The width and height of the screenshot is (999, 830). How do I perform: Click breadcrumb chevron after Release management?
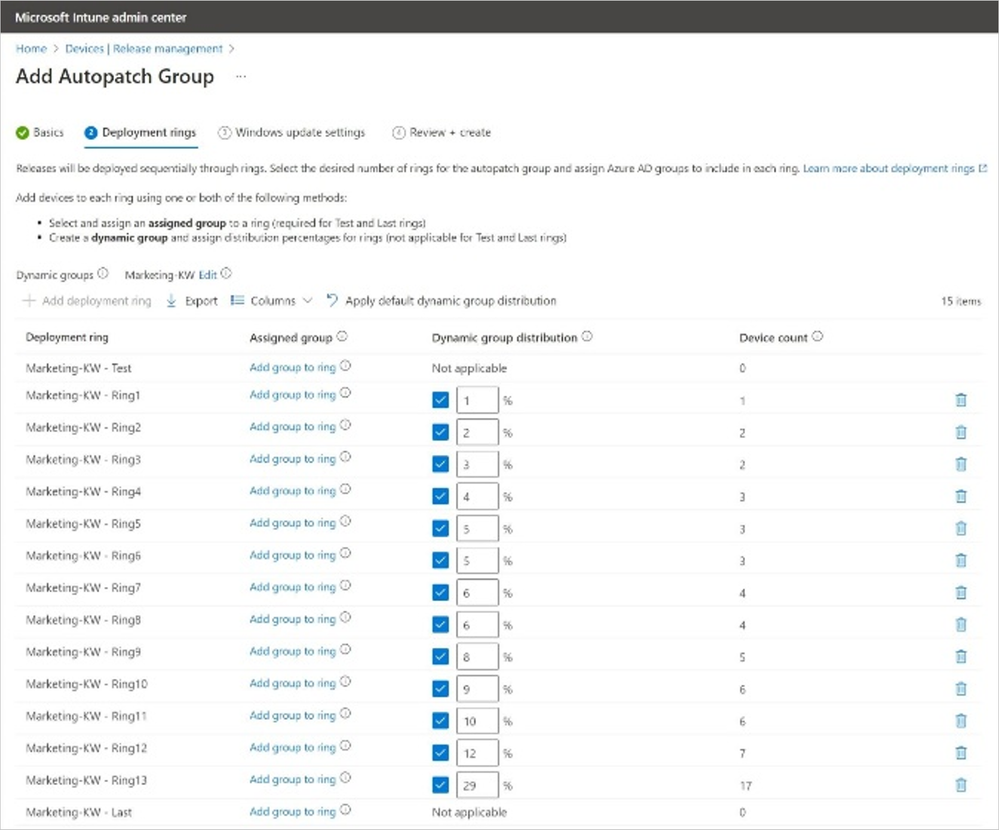click(x=232, y=48)
